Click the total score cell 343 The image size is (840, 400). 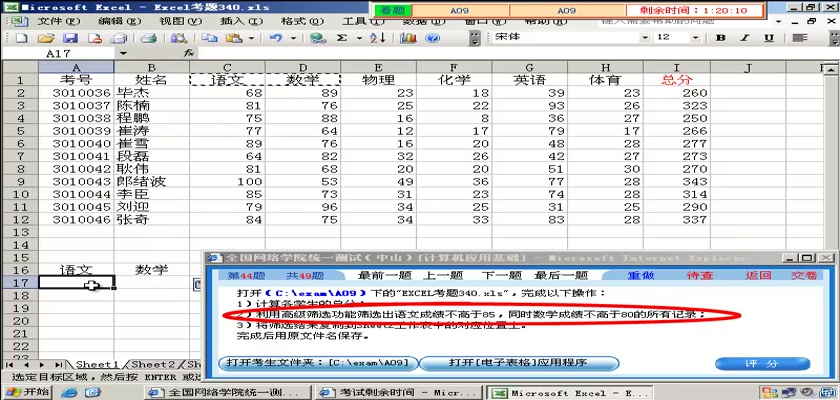click(677, 182)
